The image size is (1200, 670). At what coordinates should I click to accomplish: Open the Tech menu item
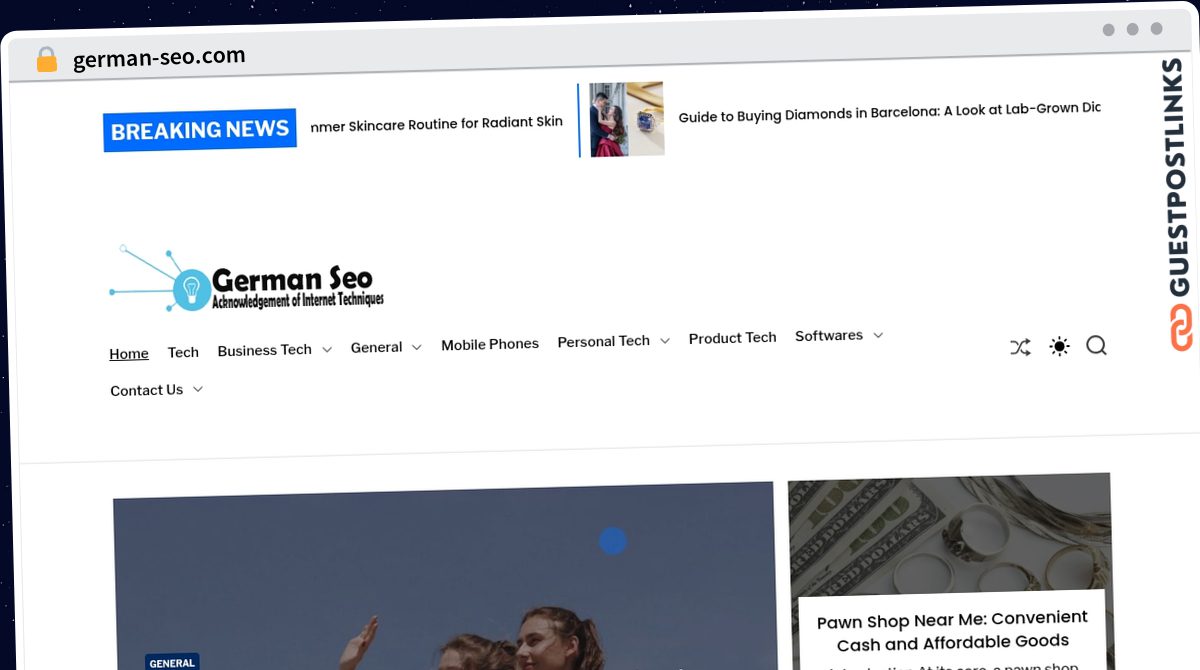tap(183, 352)
